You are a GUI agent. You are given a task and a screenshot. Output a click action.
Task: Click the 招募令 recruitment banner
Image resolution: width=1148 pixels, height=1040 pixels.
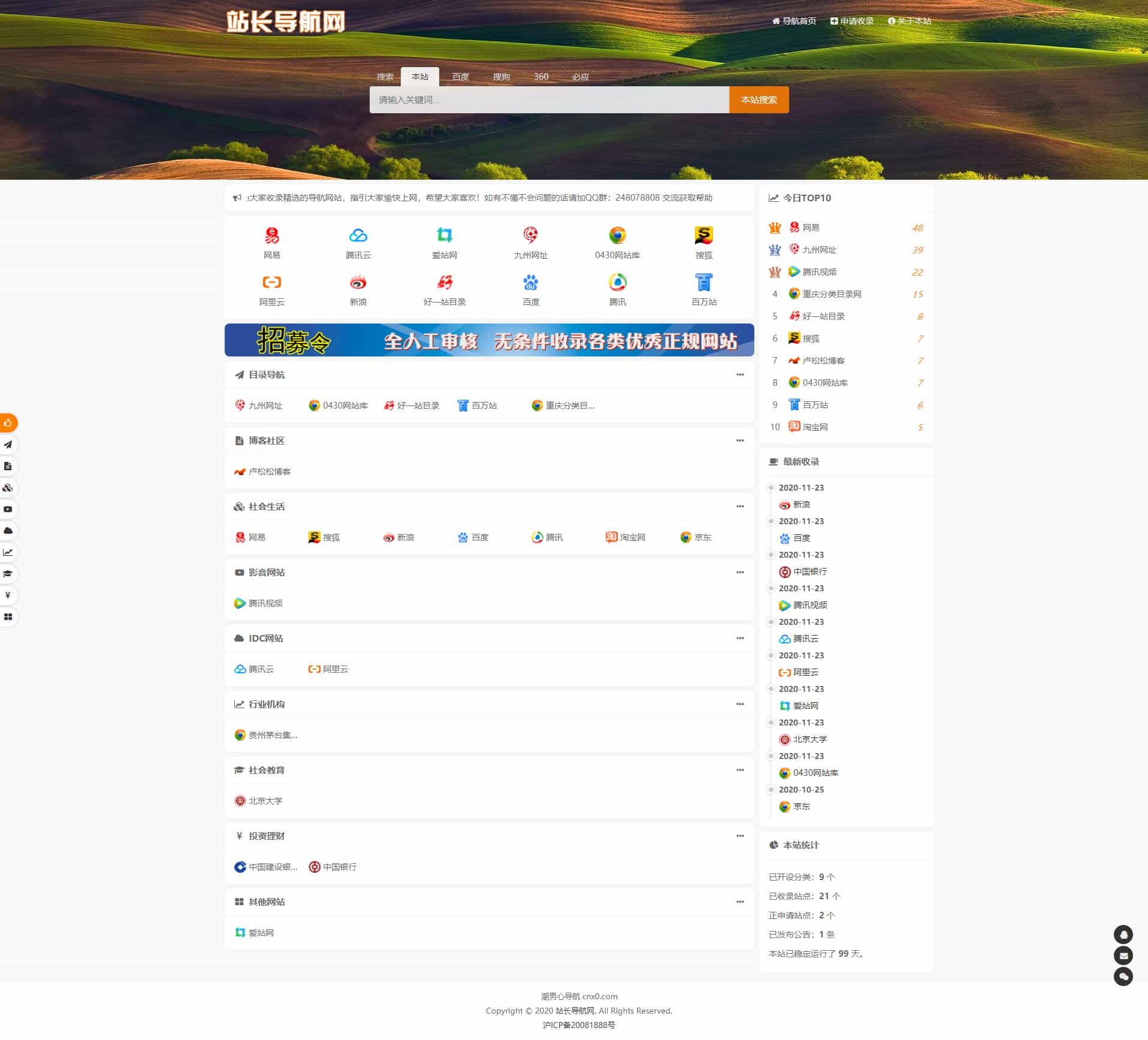489,340
